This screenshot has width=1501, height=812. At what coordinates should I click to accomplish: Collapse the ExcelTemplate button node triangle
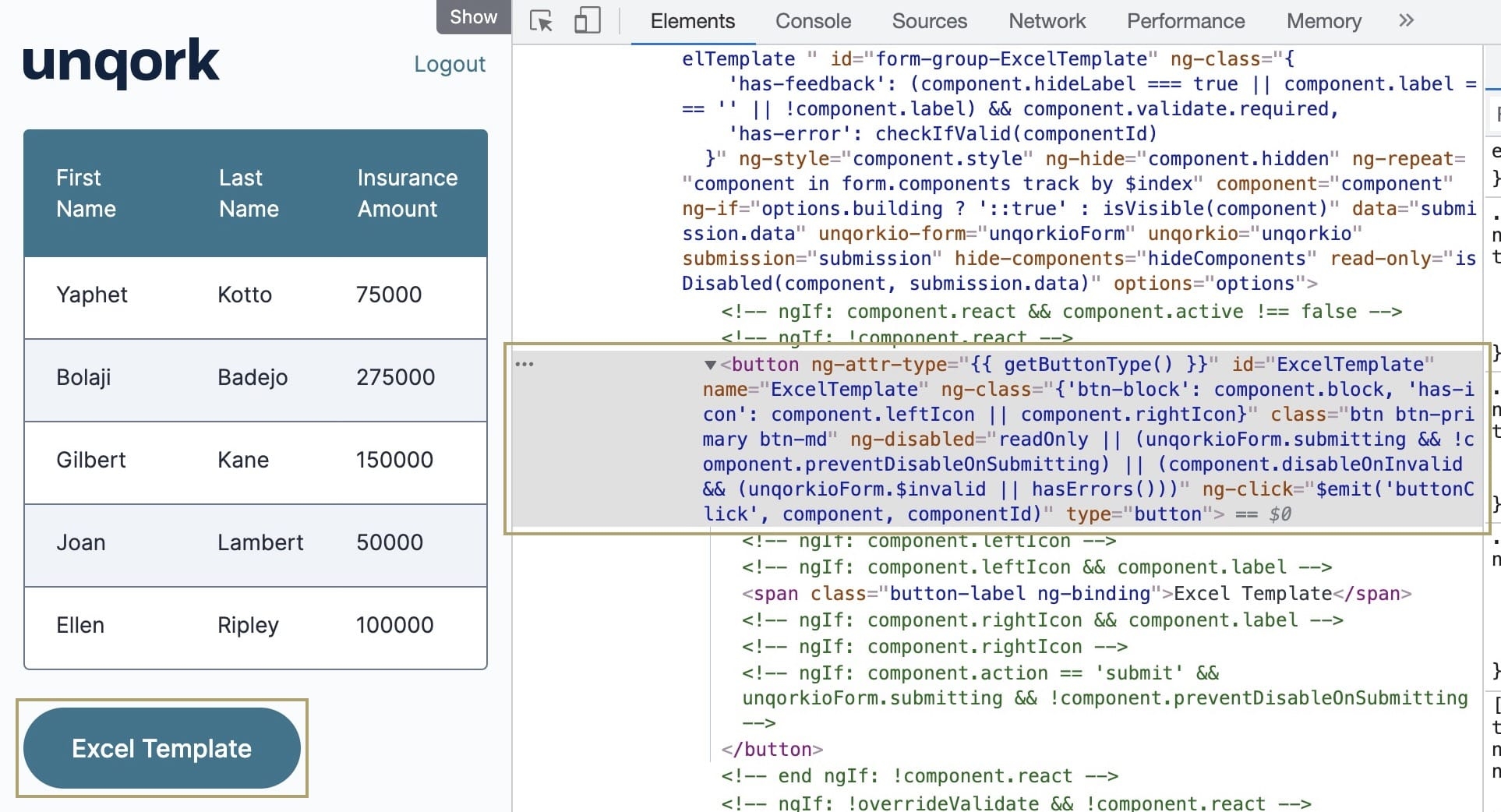pos(710,365)
